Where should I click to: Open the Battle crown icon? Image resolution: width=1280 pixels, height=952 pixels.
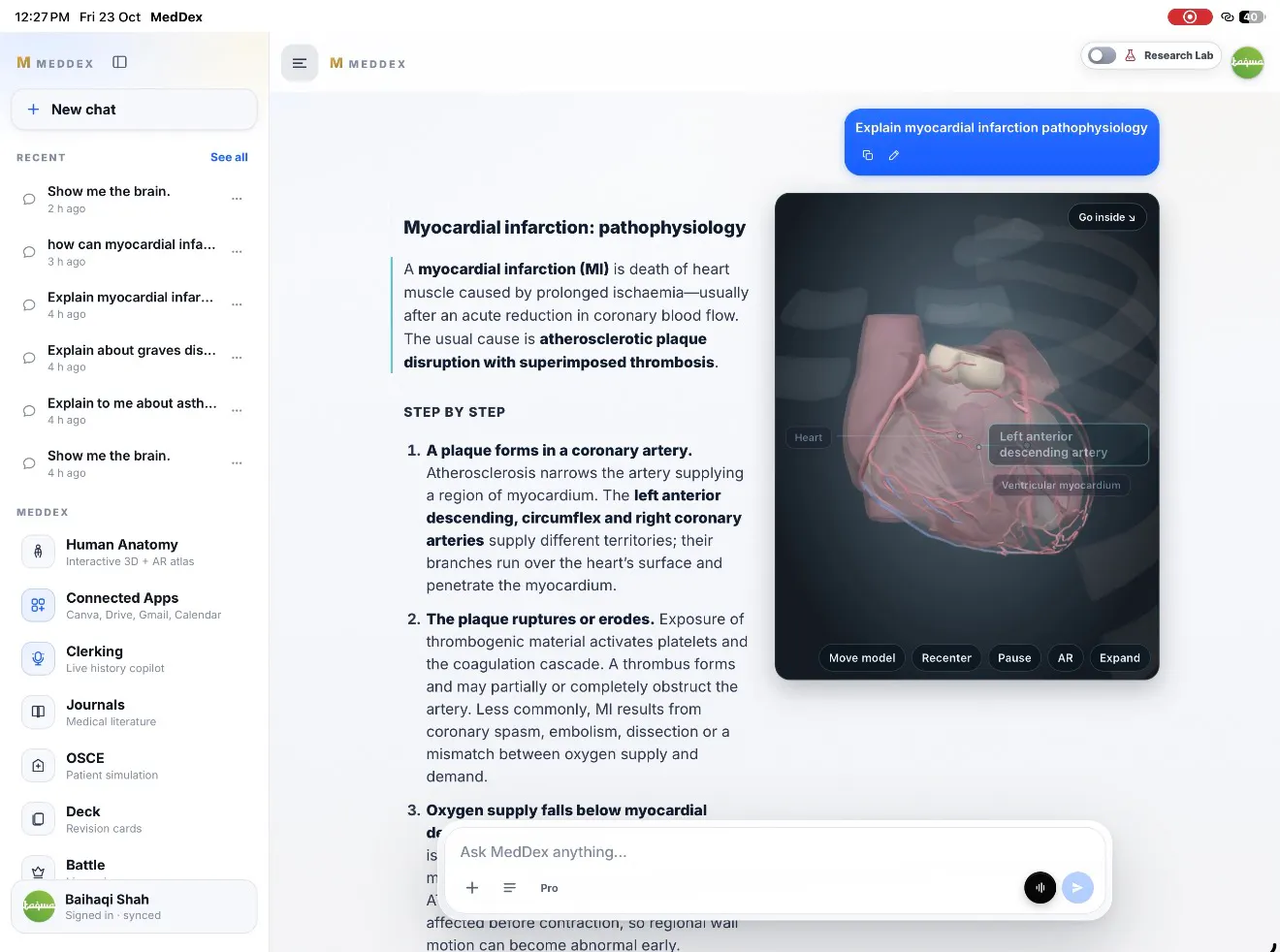click(x=38, y=870)
